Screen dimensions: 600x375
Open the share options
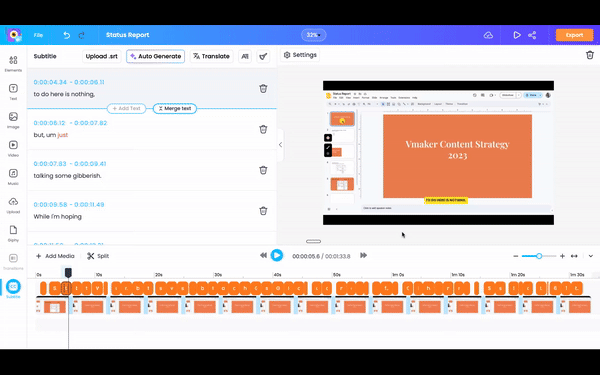pos(532,35)
